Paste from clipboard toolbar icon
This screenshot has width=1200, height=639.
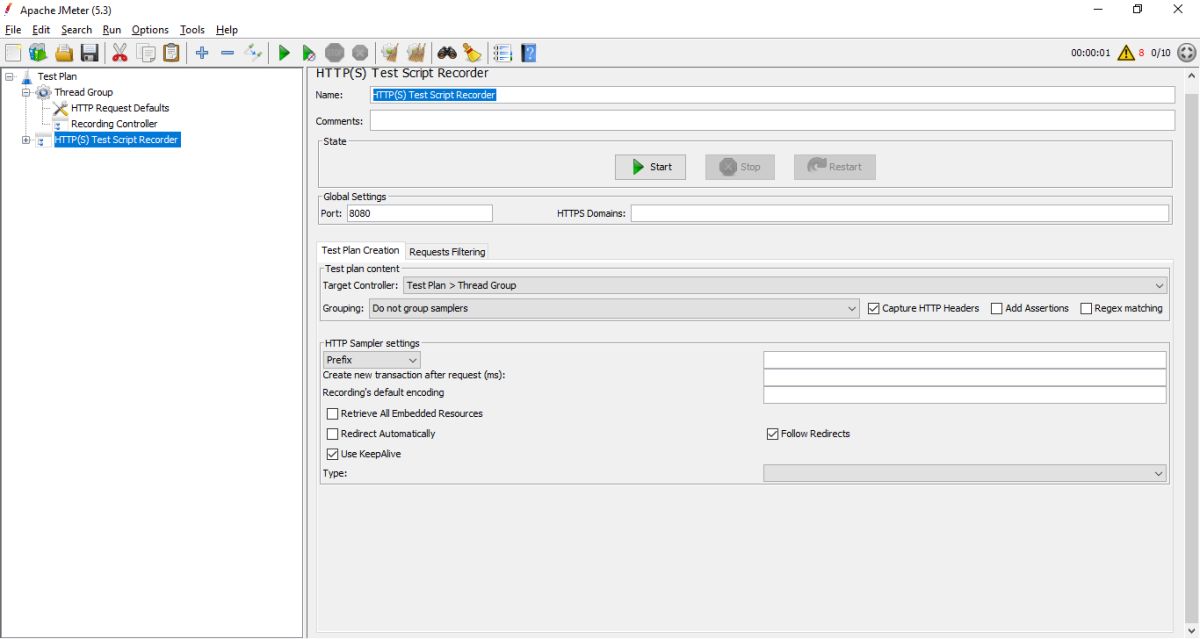tap(172, 53)
